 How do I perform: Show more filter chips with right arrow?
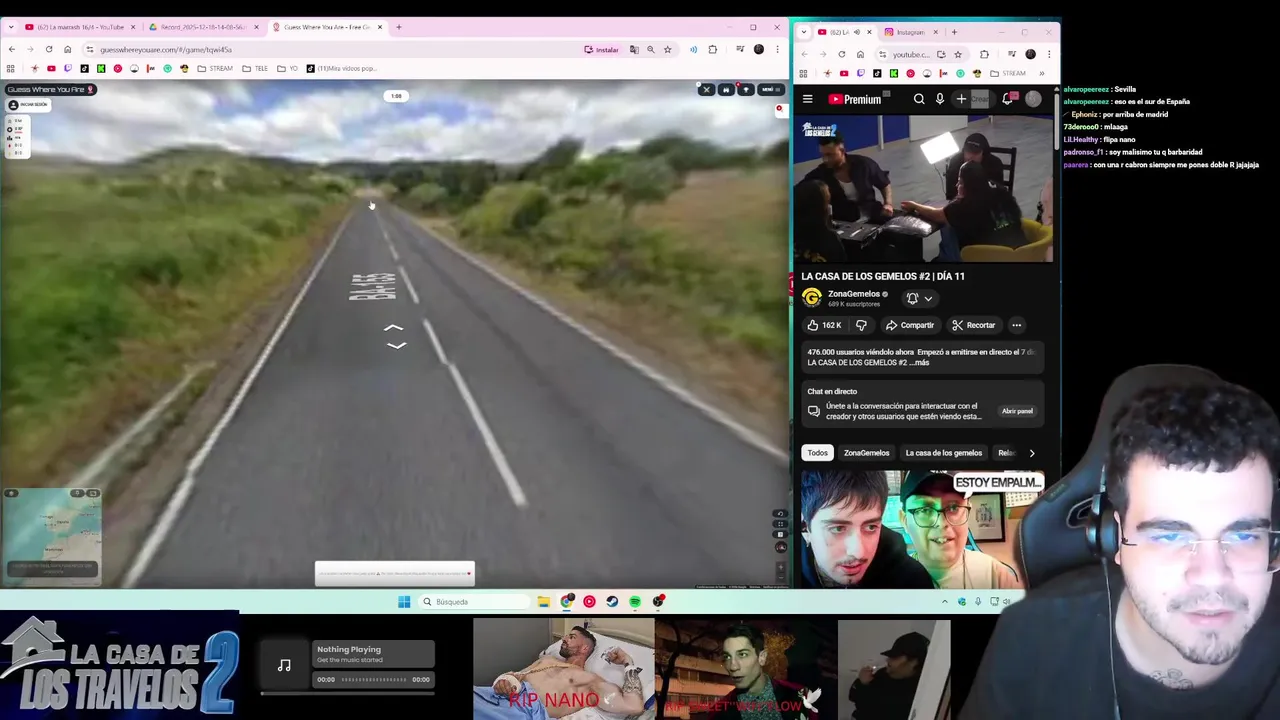[1032, 453]
